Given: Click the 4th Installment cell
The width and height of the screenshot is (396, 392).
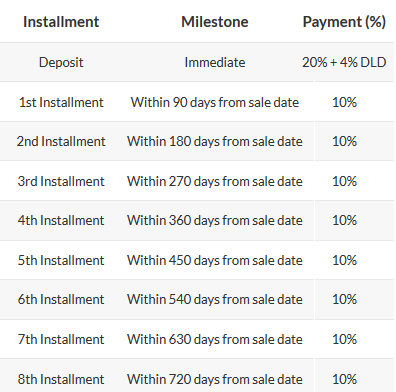Looking at the screenshot, I should (x=61, y=220).
